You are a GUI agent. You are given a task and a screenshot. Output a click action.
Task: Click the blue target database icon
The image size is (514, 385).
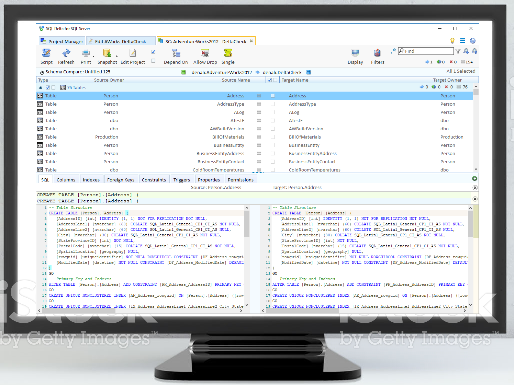click(x=309, y=72)
